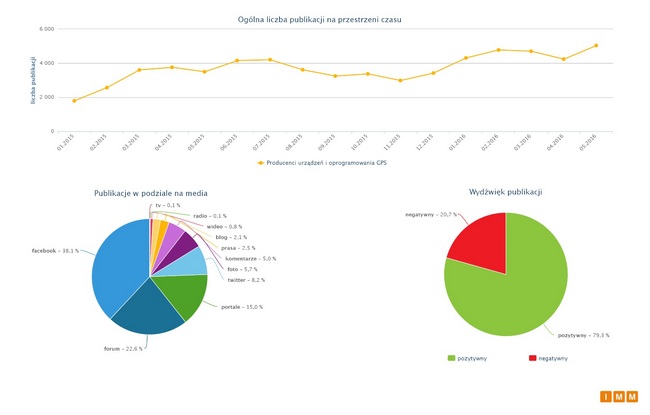Click the 01.2015 data point on line chart
The width and height of the screenshot is (650, 415).
point(74,101)
